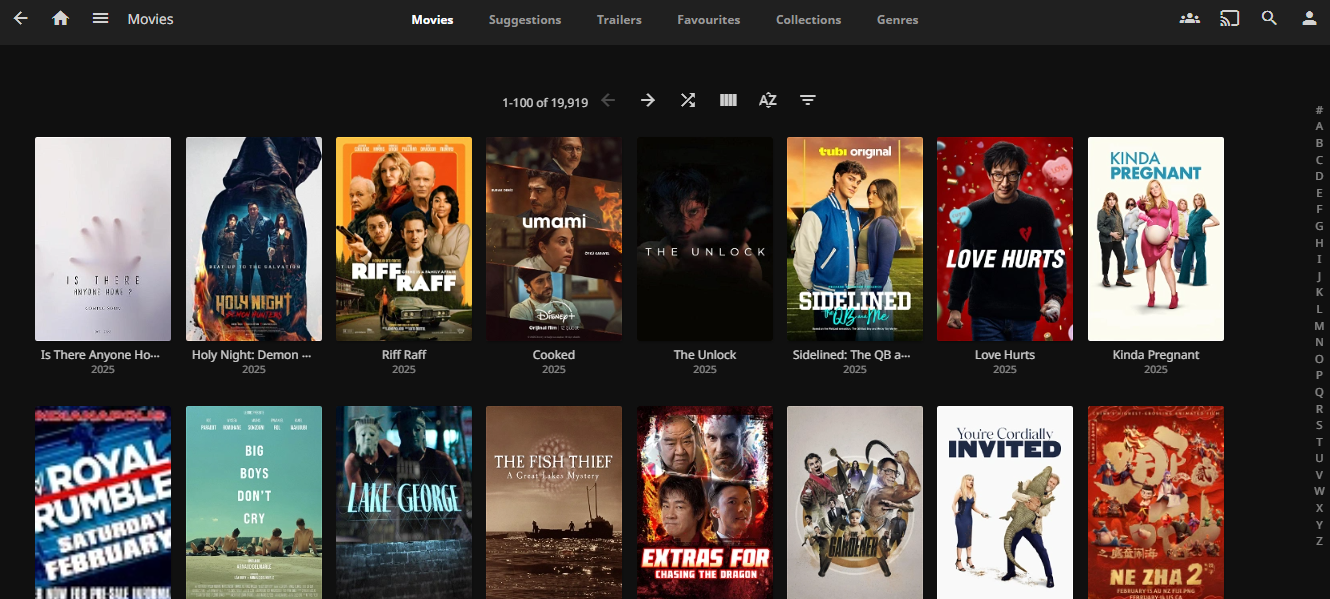Open the user profile icon
This screenshot has height=599, width=1330.
(1309, 19)
